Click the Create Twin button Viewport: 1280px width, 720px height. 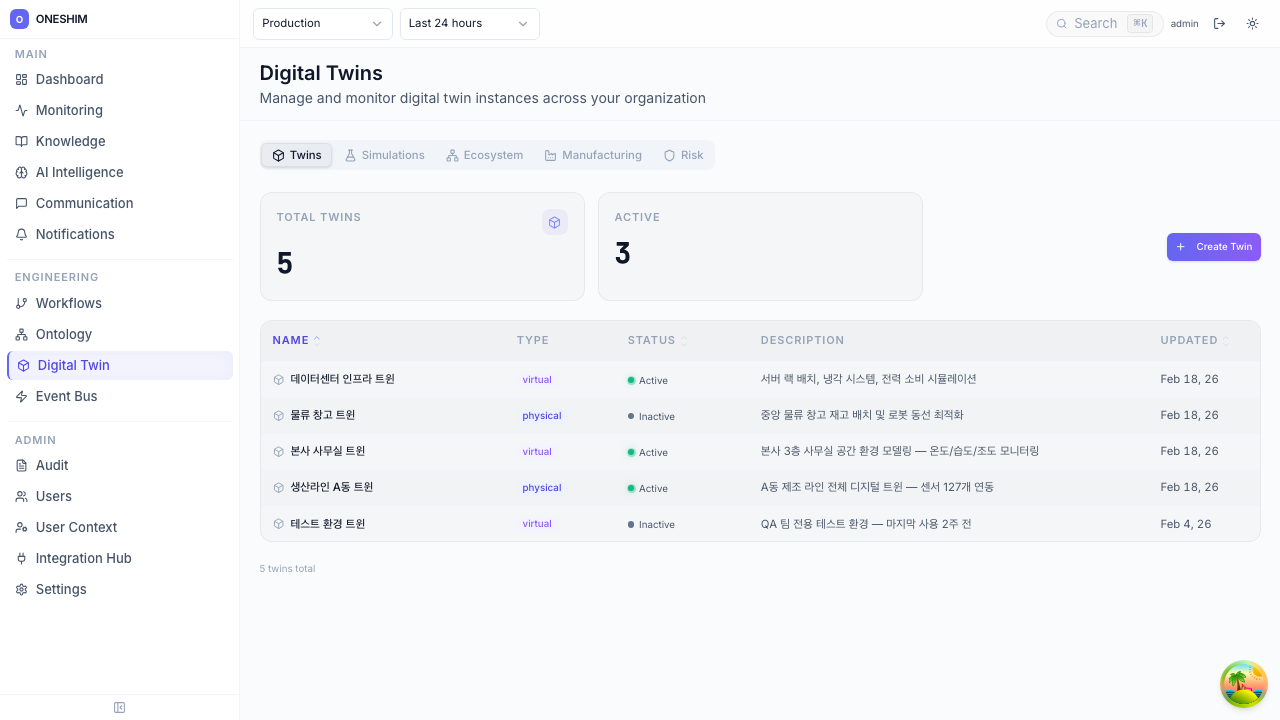tap(1213, 247)
